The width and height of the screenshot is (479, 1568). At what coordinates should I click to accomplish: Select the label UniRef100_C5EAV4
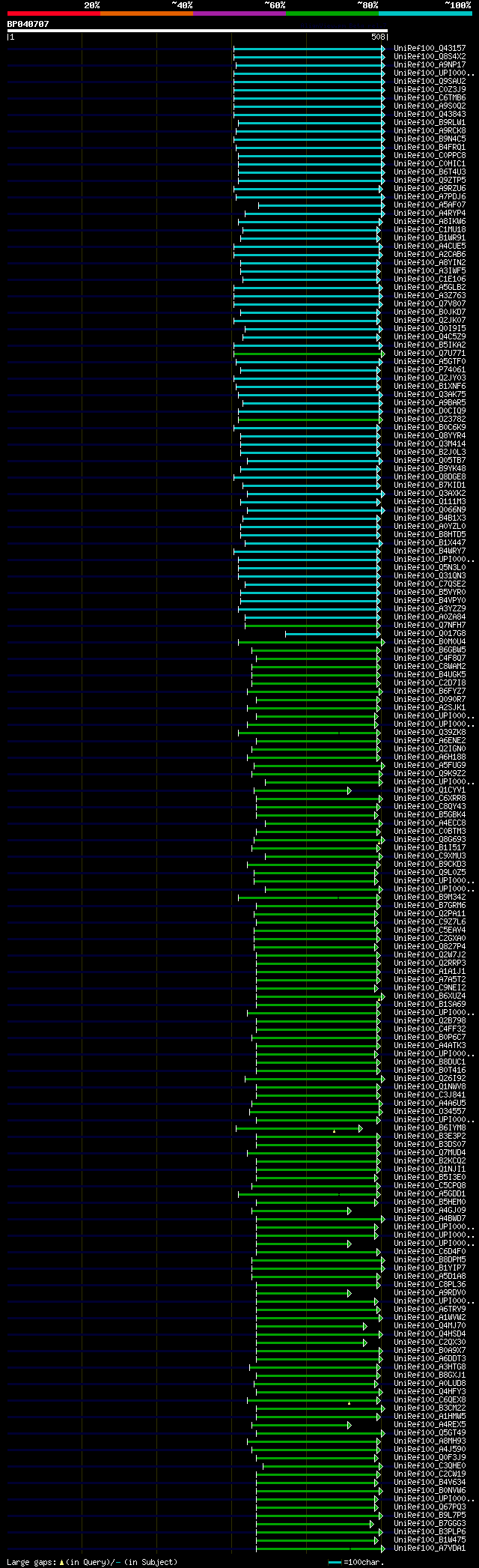[x=430, y=930]
